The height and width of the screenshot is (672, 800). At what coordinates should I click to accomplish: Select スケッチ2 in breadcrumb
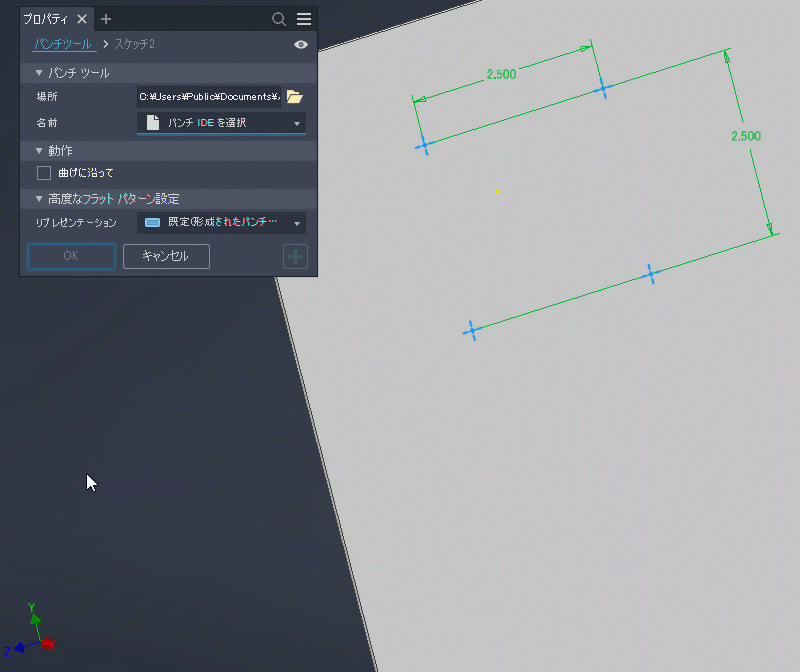tap(134, 44)
